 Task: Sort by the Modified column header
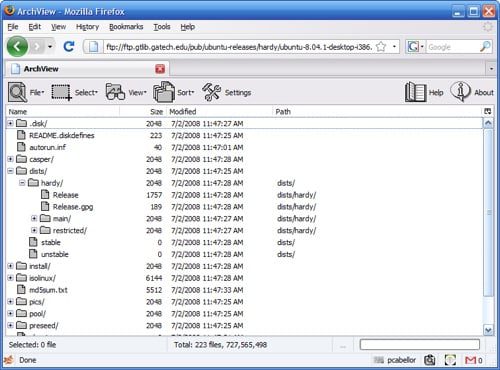pyautogui.click(x=219, y=111)
